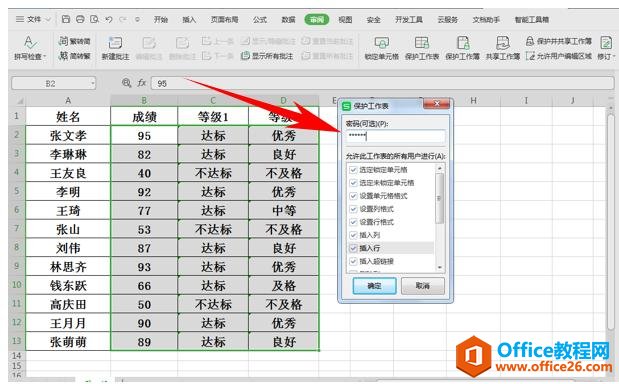Expand the 修订 dropdown arrow
Viewport: 619px width, 384px height.
[613, 56]
